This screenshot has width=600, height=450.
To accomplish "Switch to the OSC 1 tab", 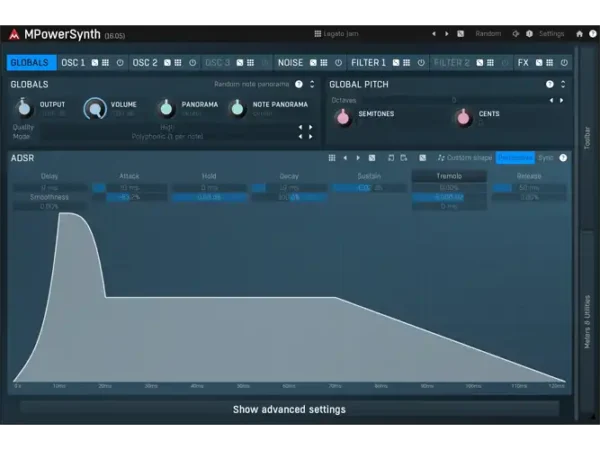I will pyautogui.click(x=73, y=62).
